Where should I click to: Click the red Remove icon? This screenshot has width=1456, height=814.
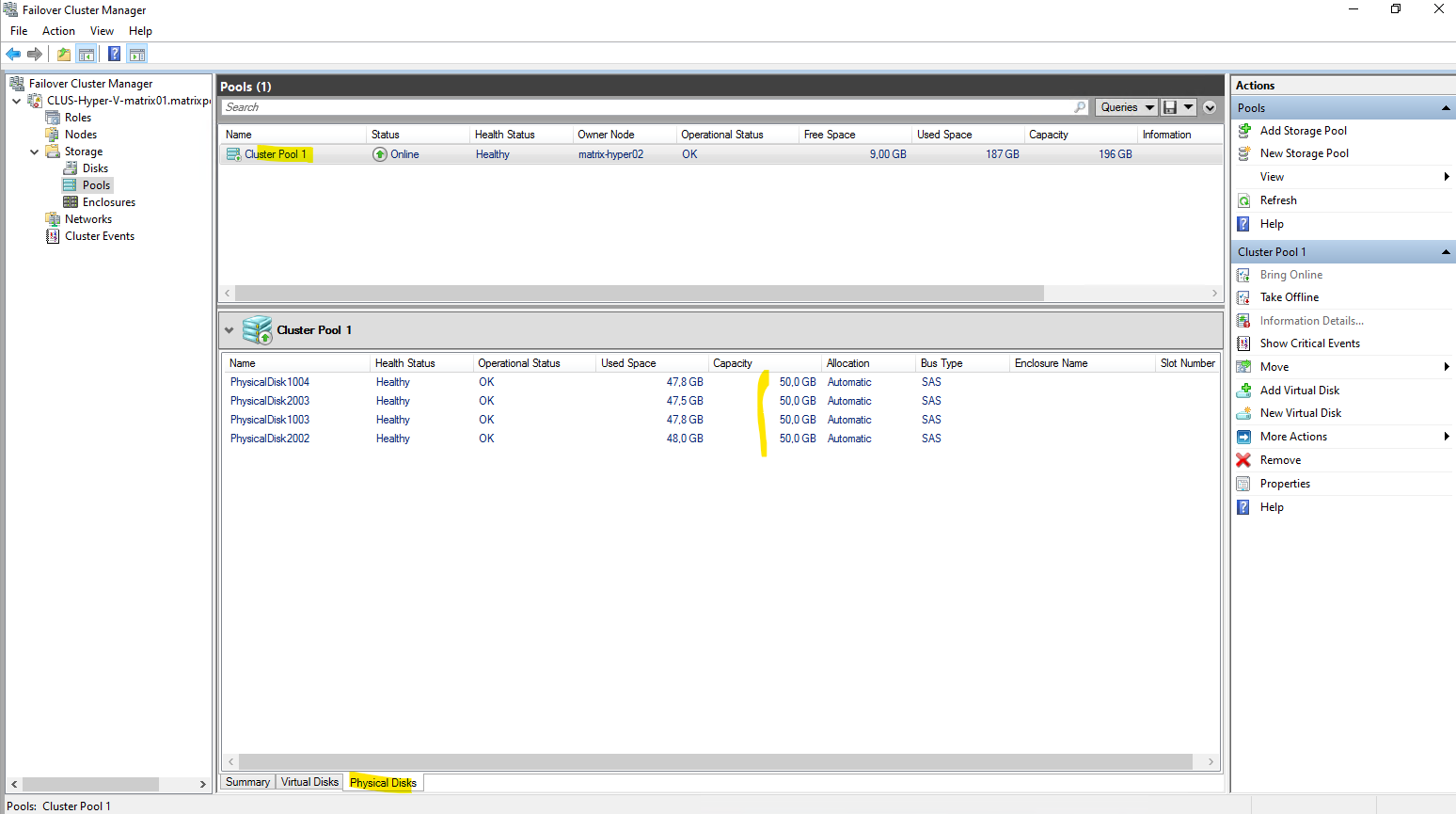pyautogui.click(x=1243, y=460)
